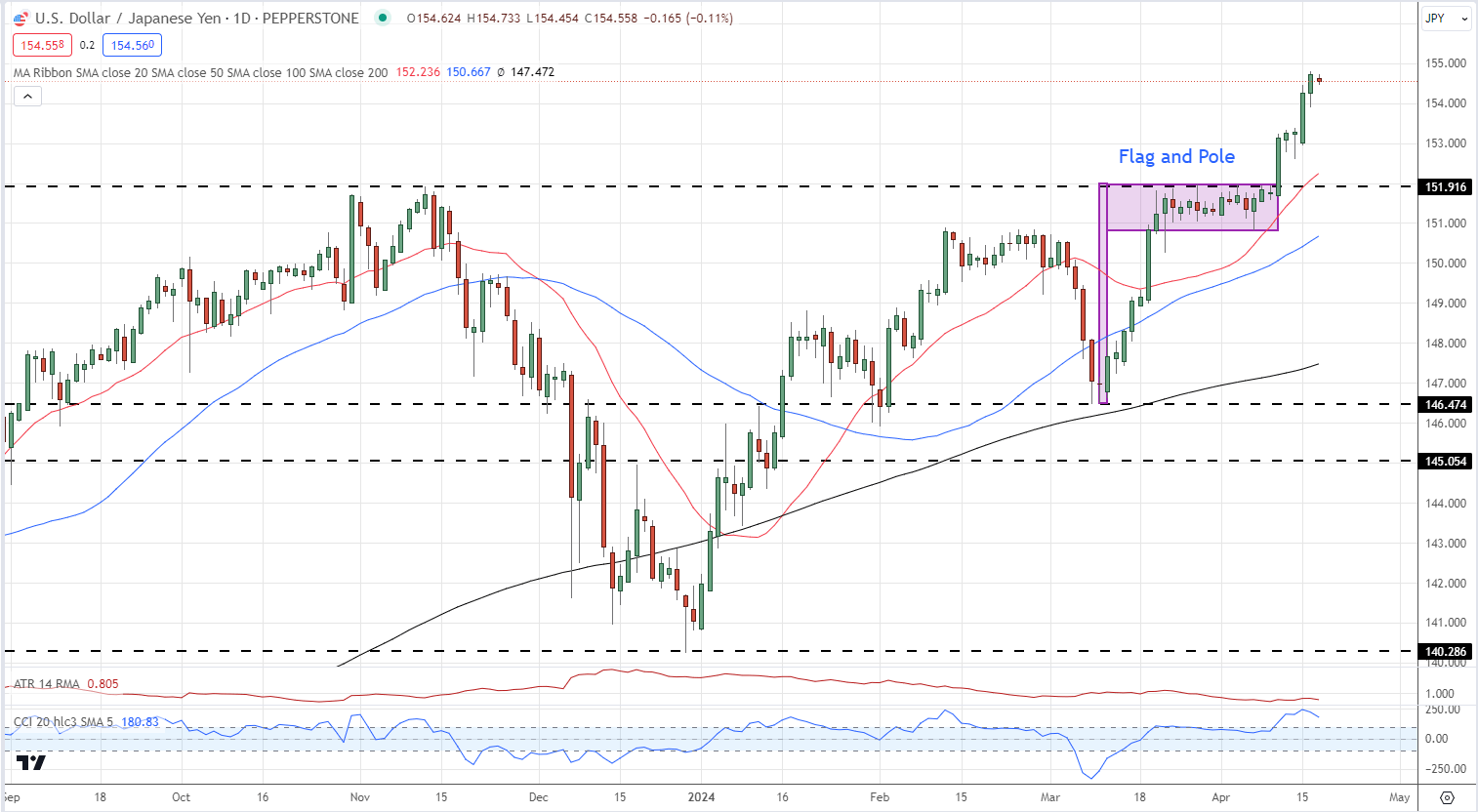Open the JPY currency dropdown

1447,18
